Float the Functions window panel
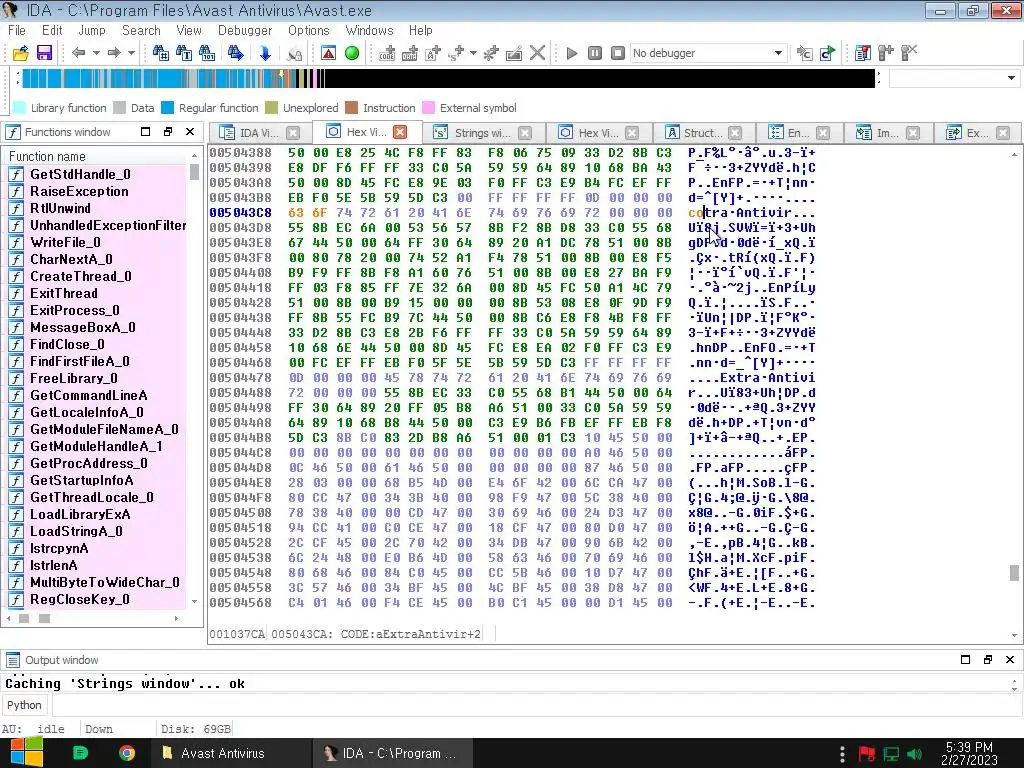Viewport: 1024px width, 768px height. click(168, 132)
